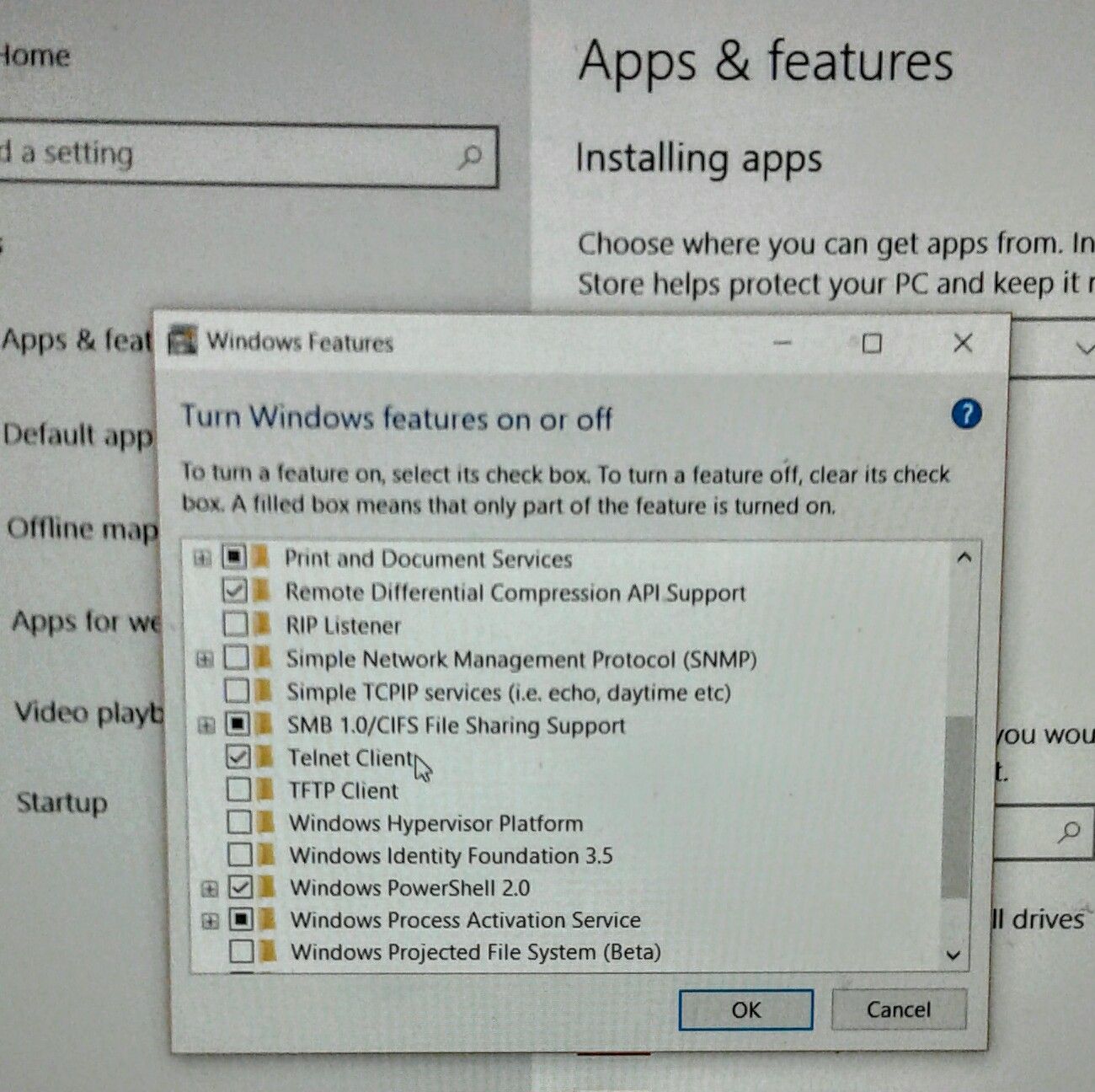Enable Windows Hypervisor Platform checkbox

pyautogui.click(x=239, y=822)
